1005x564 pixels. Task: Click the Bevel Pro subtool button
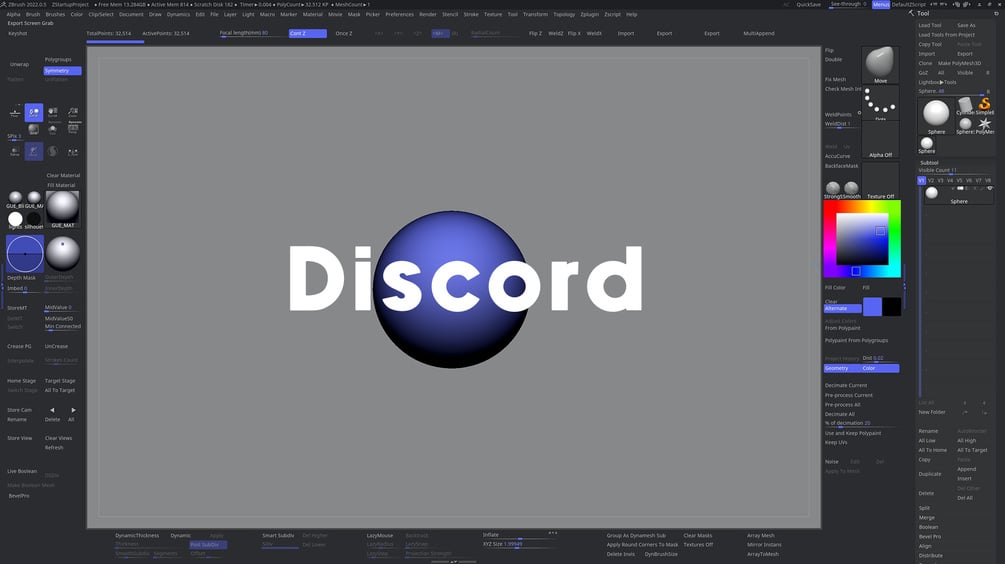(930, 536)
